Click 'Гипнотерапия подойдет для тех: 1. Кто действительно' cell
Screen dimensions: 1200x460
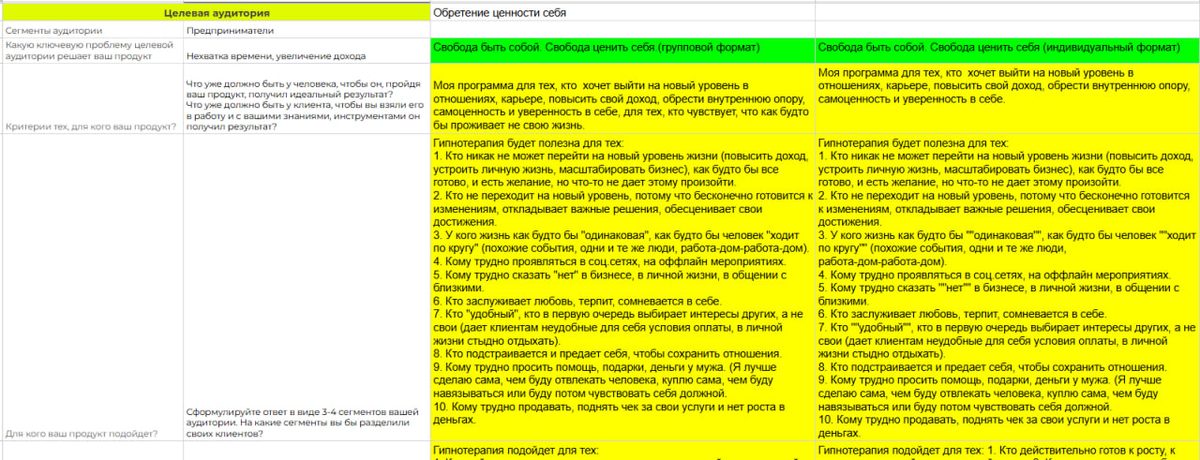coord(1007,451)
